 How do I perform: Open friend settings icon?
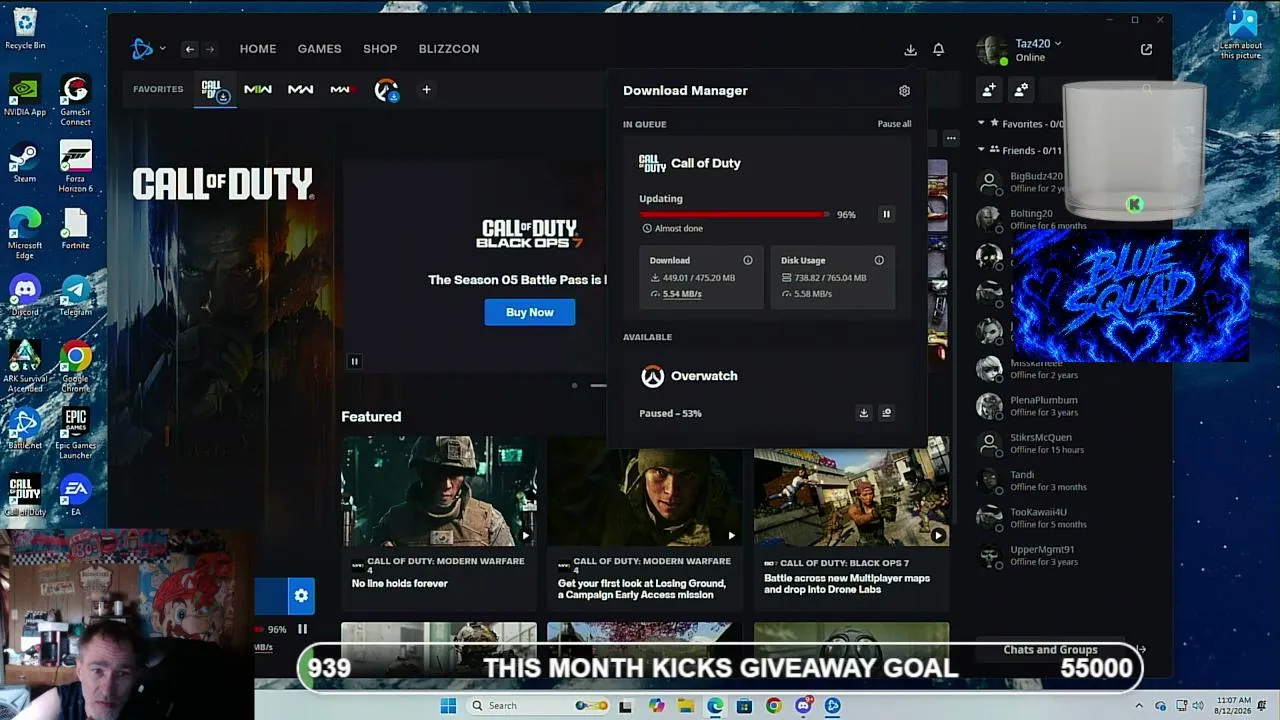(x=1021, y=90)
